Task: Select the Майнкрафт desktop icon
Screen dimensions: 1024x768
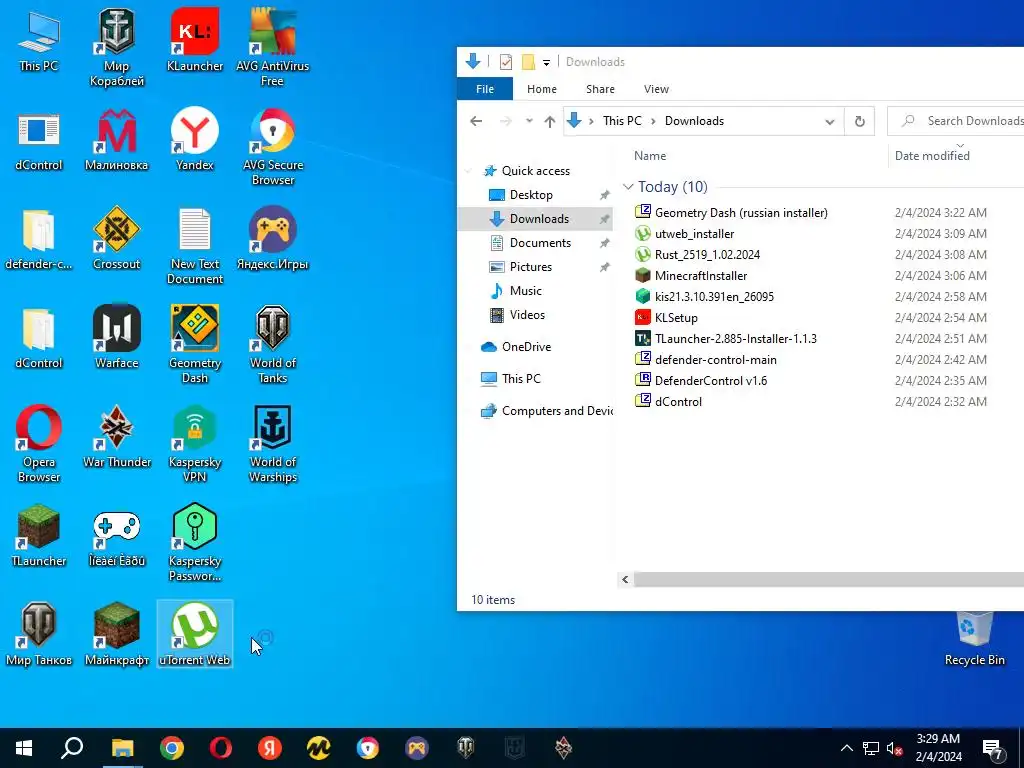Action: (x=117, y=634)
